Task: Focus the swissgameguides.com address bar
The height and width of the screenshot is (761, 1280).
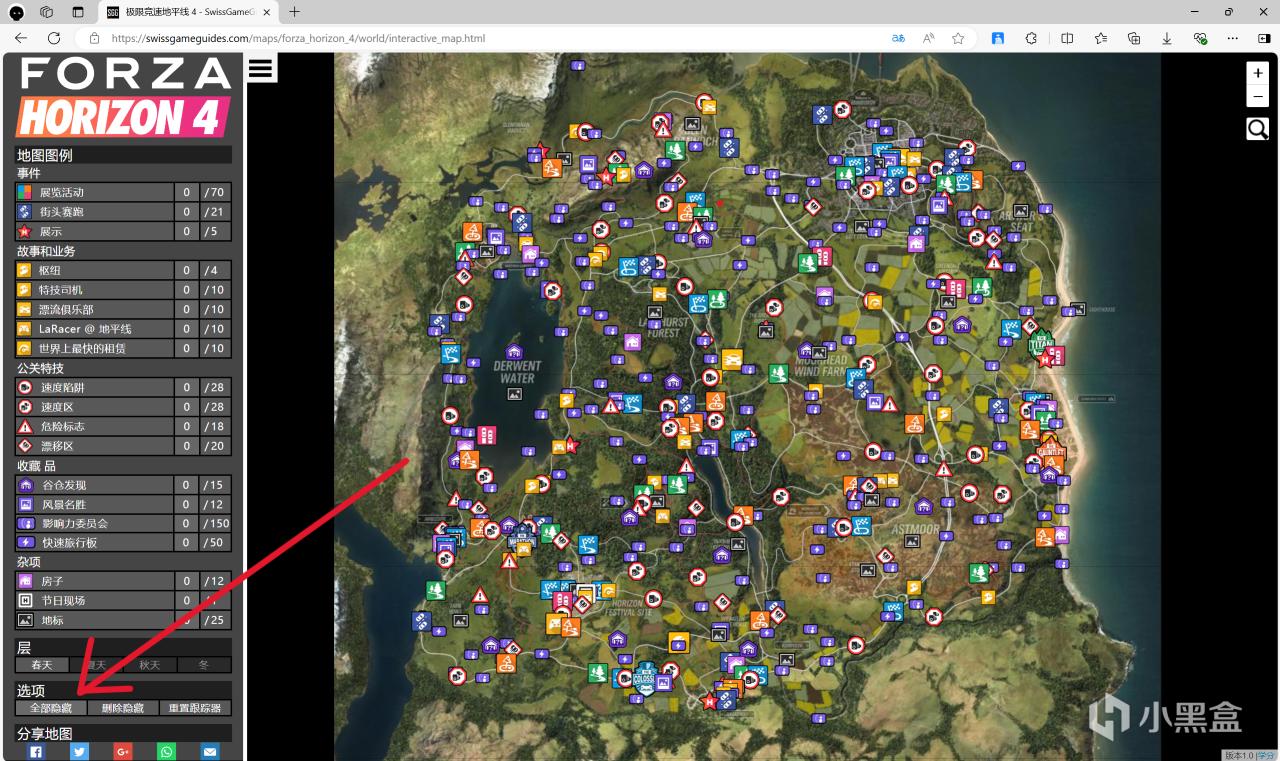Action: (490, 38)
